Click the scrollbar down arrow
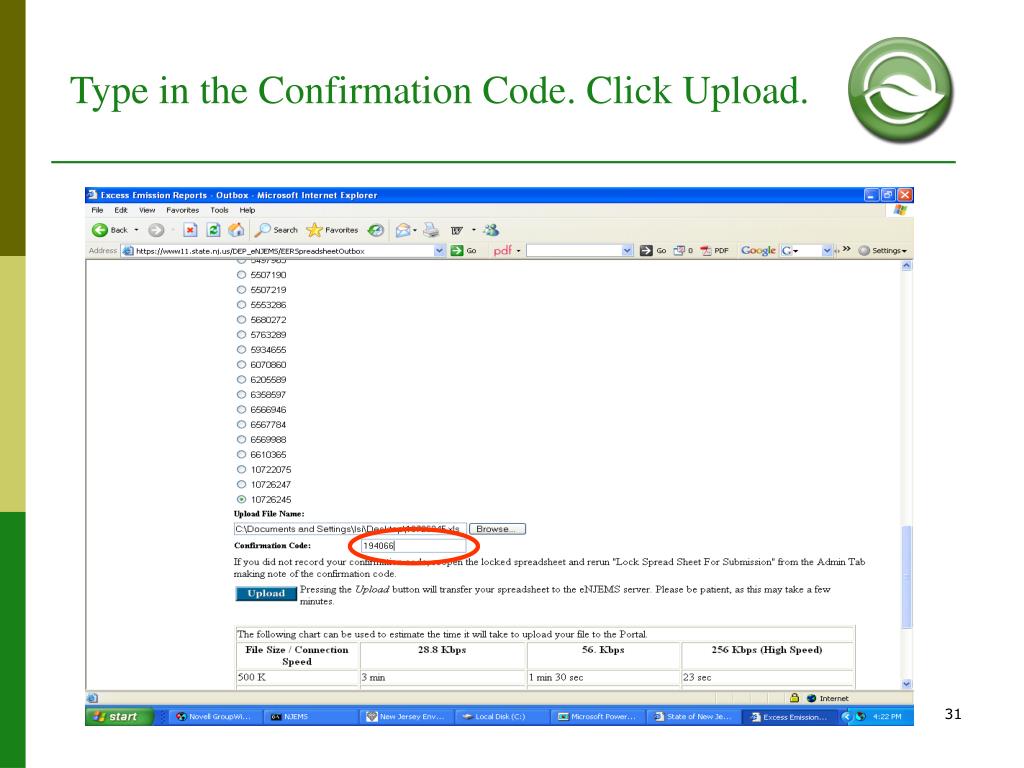Viewport: 1024px width, 768px height. coord(906,684)
